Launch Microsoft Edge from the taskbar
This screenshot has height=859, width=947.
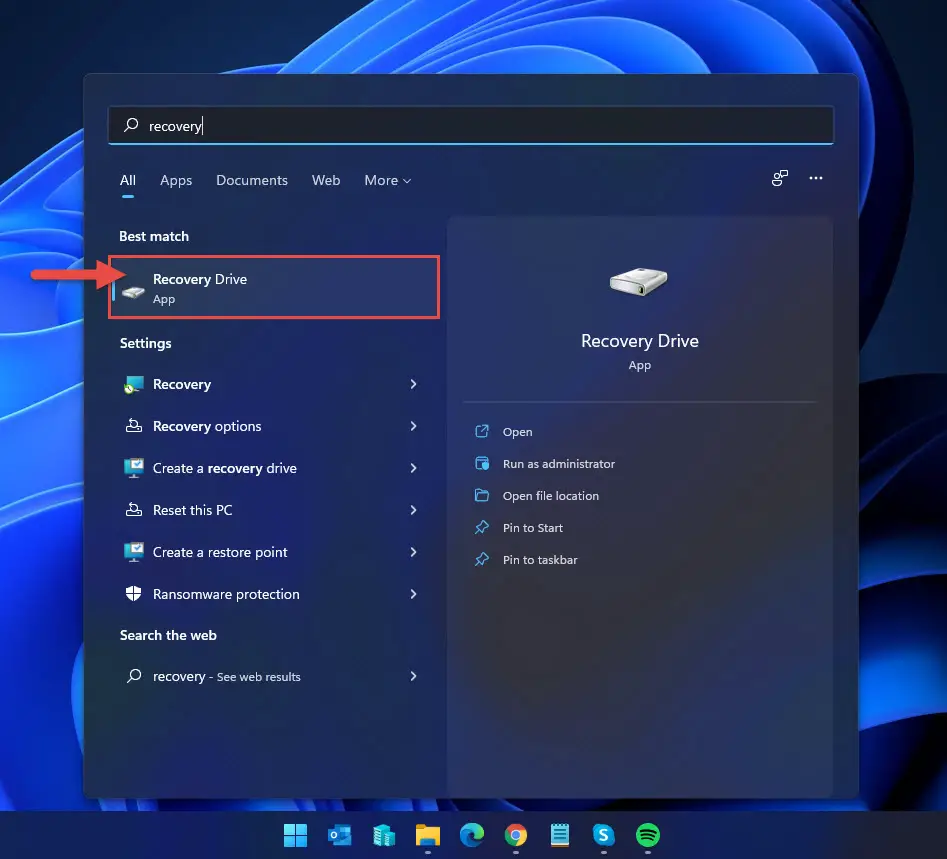(472, 835)
